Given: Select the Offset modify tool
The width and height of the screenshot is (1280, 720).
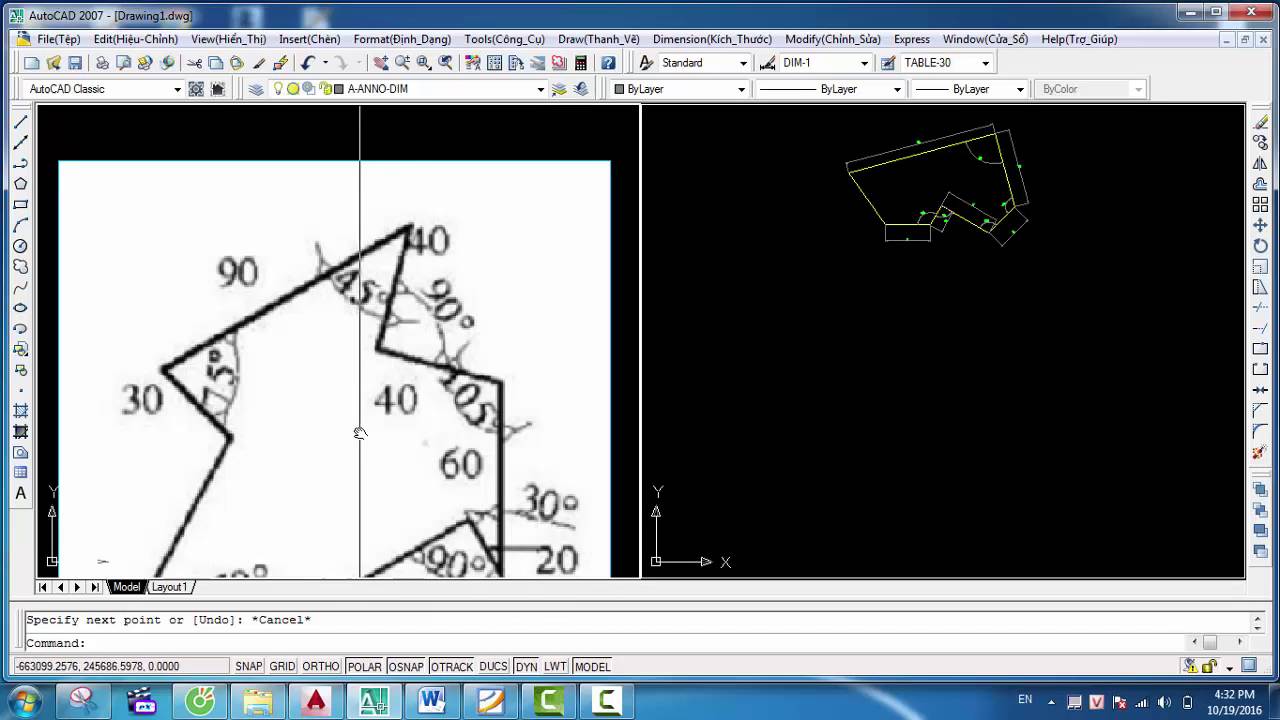Looking at the screenshot, I should tap(1260, 184).
